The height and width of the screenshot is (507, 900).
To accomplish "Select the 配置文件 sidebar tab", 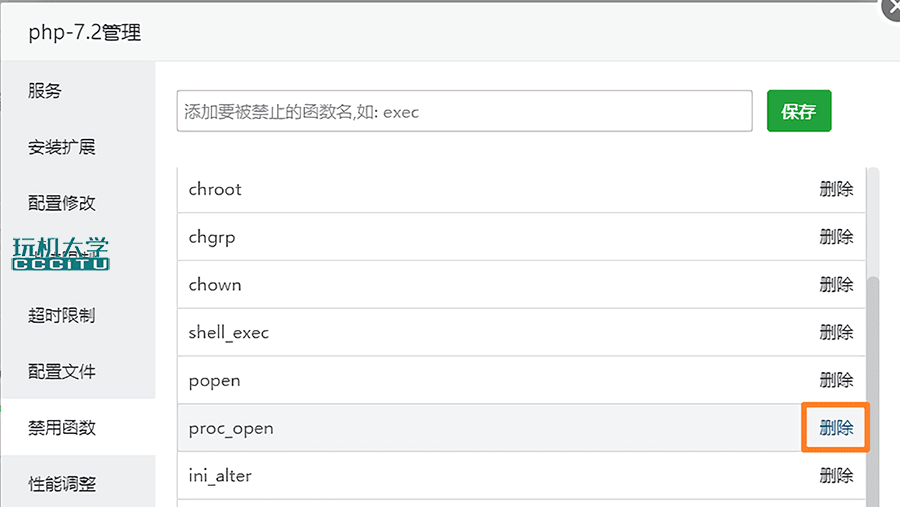I will click(x=62, y=371).
